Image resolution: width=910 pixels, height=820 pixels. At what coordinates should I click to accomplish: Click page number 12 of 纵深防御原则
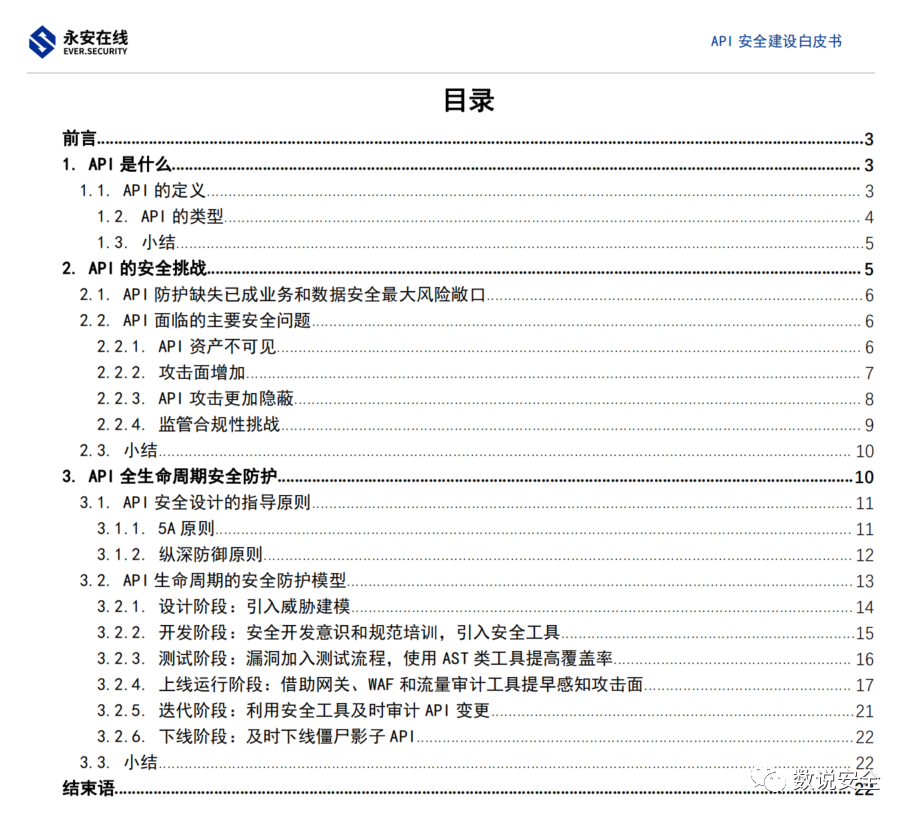coord(865,555)
